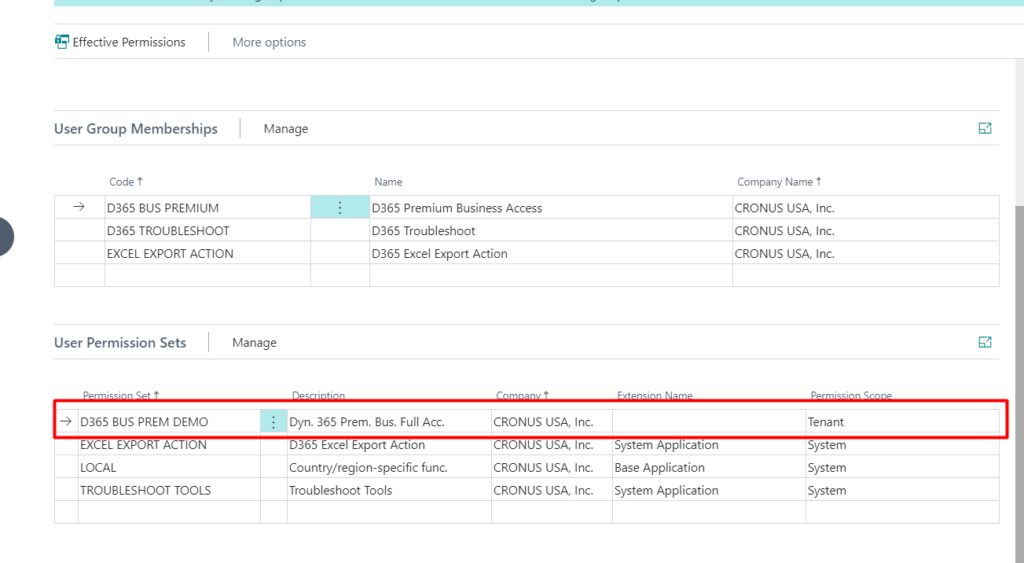Screen dimensions: 1024x563
Task: Sort user groups by Code column
Action: [x=125, y=182]
